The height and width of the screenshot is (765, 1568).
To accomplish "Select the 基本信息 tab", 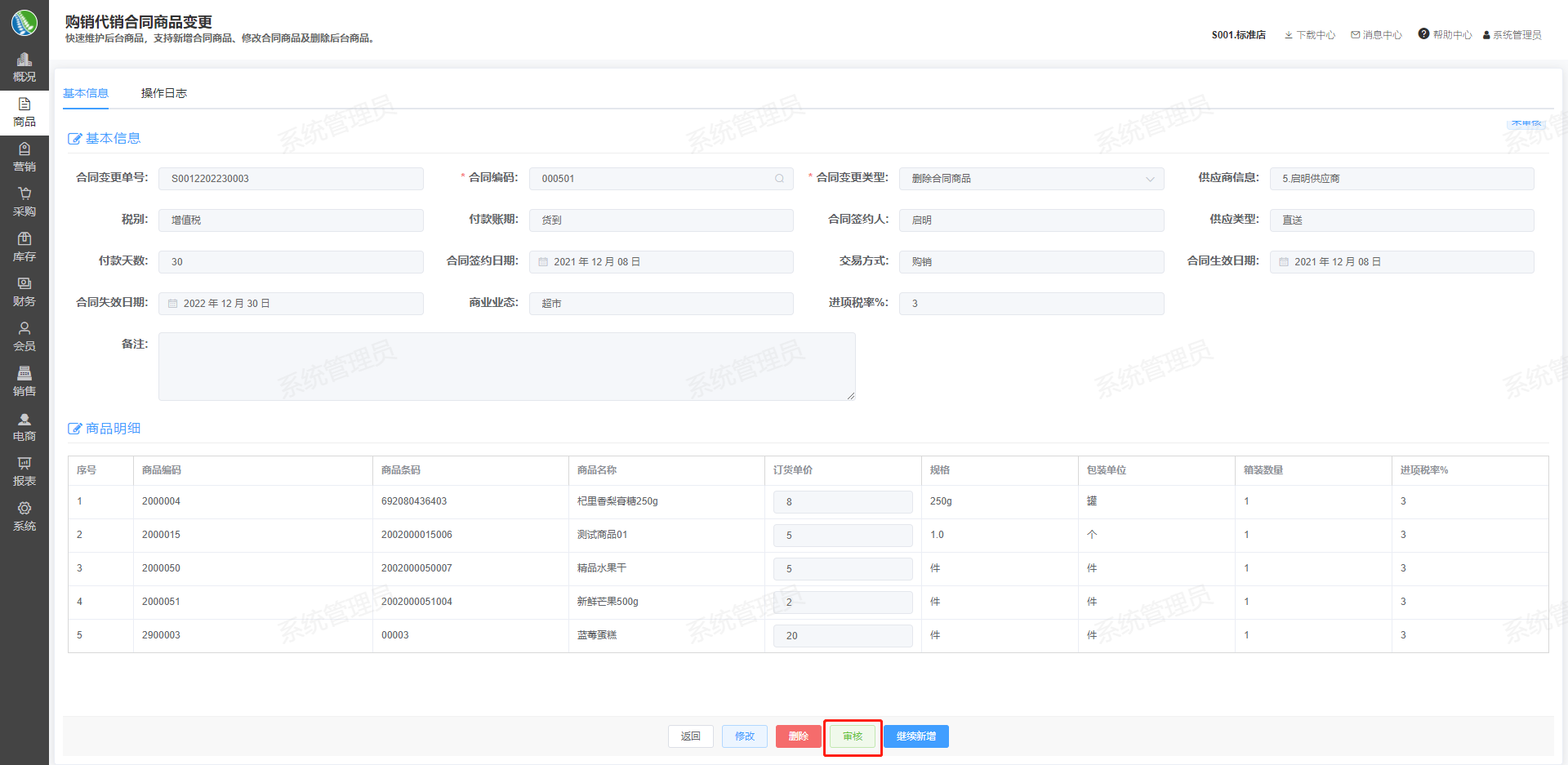I will 86,93.
